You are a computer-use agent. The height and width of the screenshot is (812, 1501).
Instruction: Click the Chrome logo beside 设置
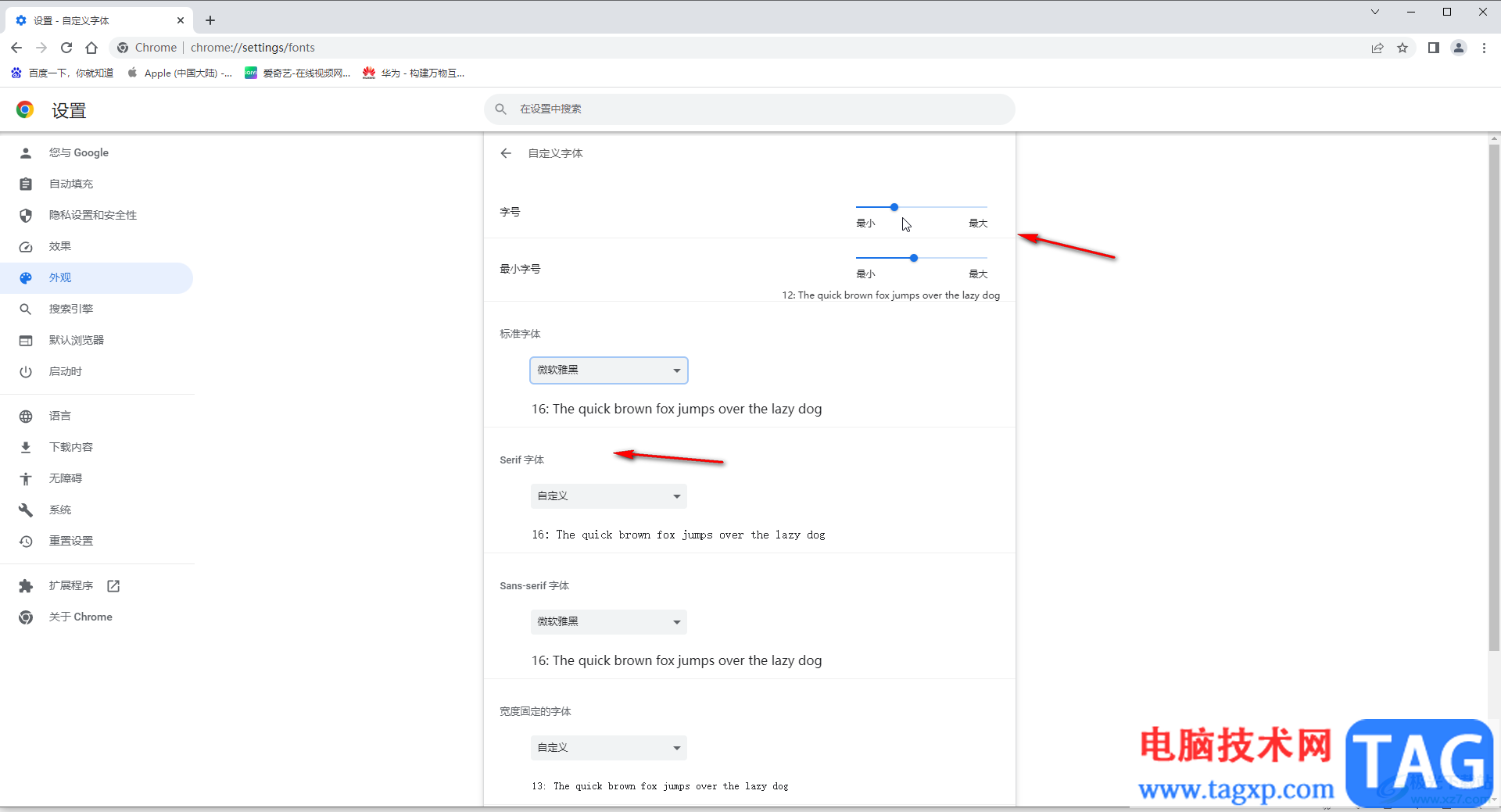click(25, 109)
